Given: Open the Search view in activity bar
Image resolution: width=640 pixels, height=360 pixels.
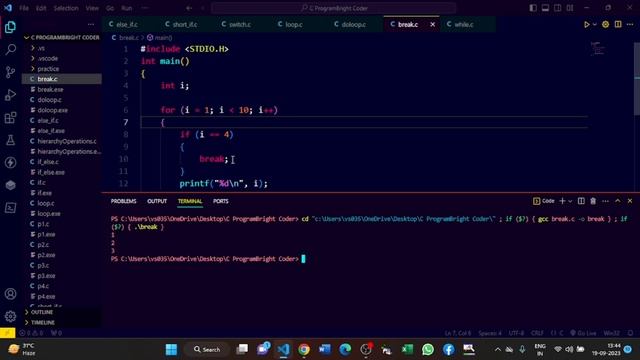Looking at the screenshot, I should [x=10, y=49].
